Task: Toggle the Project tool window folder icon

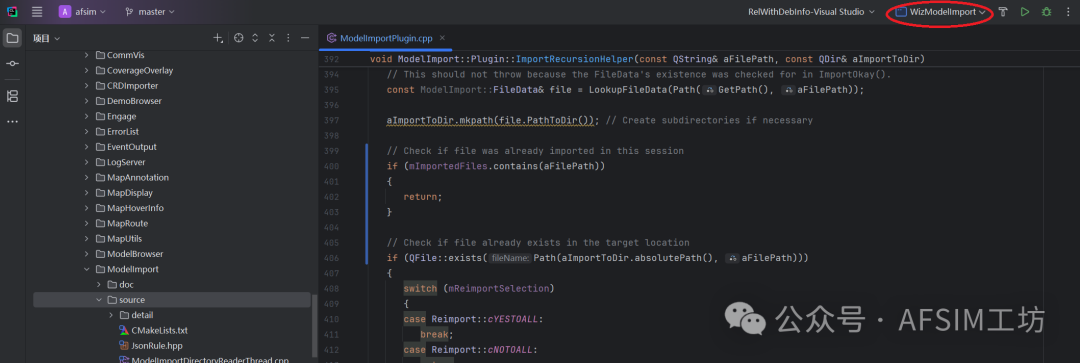Action: pos(12,38)
